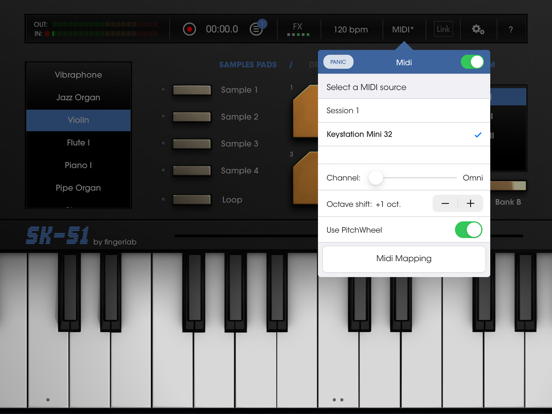Screen dimensions: 552x414
Task: Hit orange drum pad number 1
Action: [306, 111]
